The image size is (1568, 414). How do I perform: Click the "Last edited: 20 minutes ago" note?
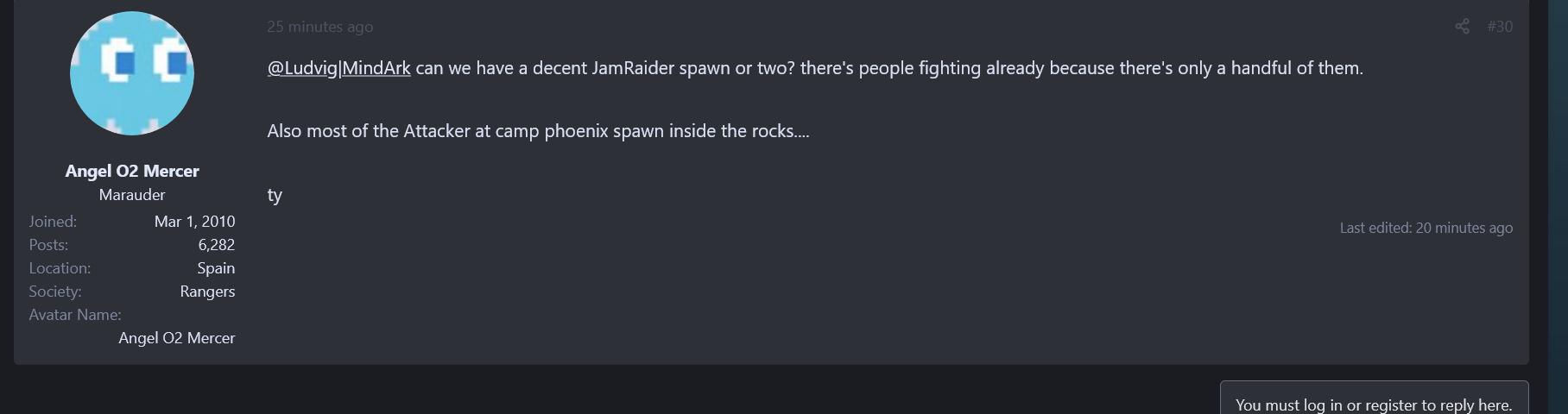click(1426, 228)
